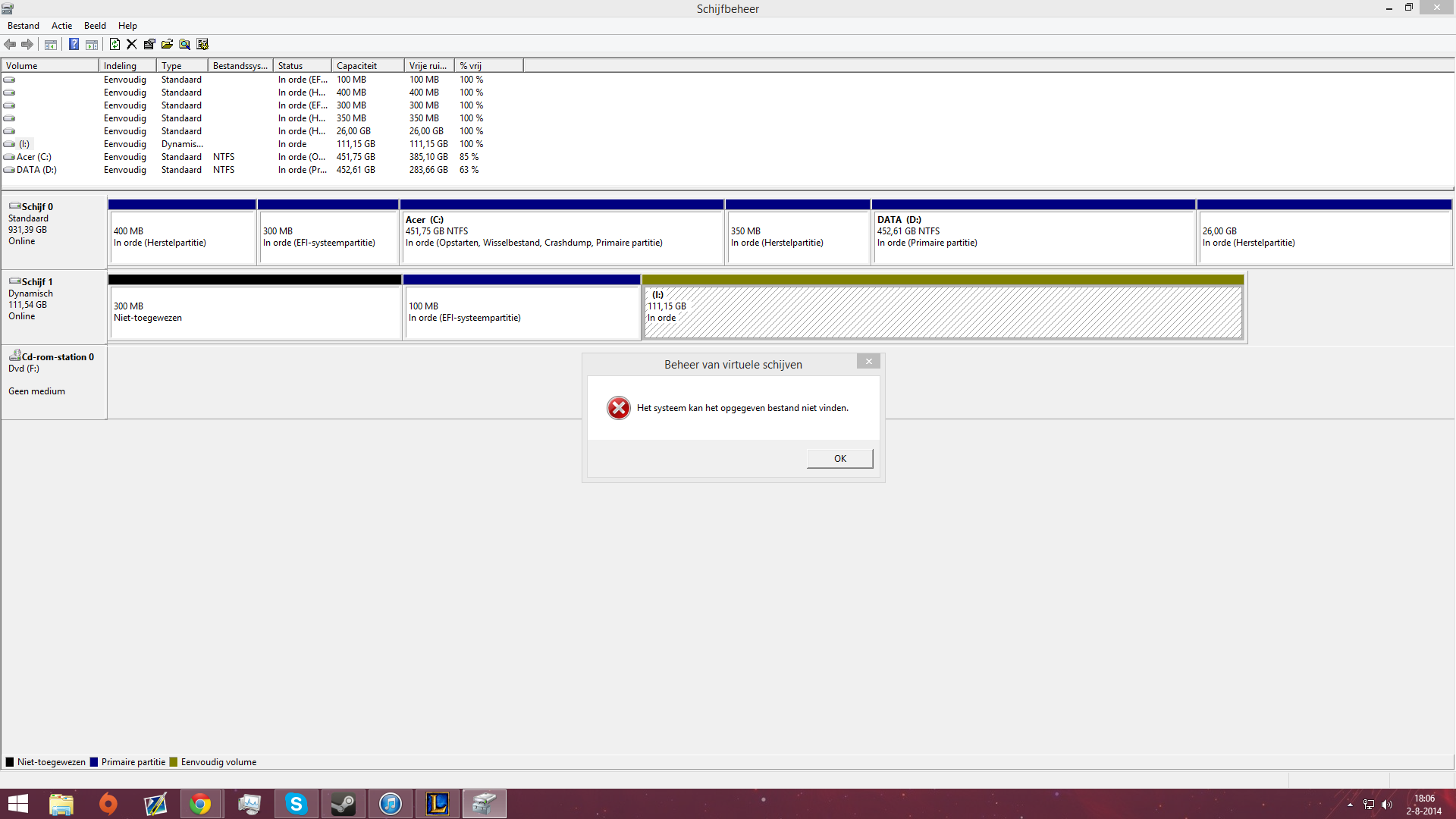The width and height of the screenshot is (1456, 819).
Task: Open the Beeld menu
Action: [x=95, y=25]
